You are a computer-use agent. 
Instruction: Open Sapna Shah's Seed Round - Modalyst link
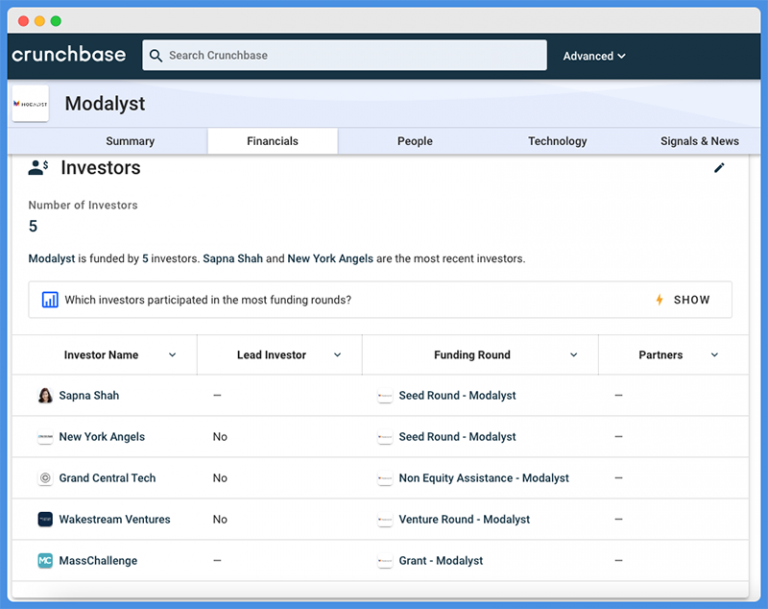[x=457, y=395]
